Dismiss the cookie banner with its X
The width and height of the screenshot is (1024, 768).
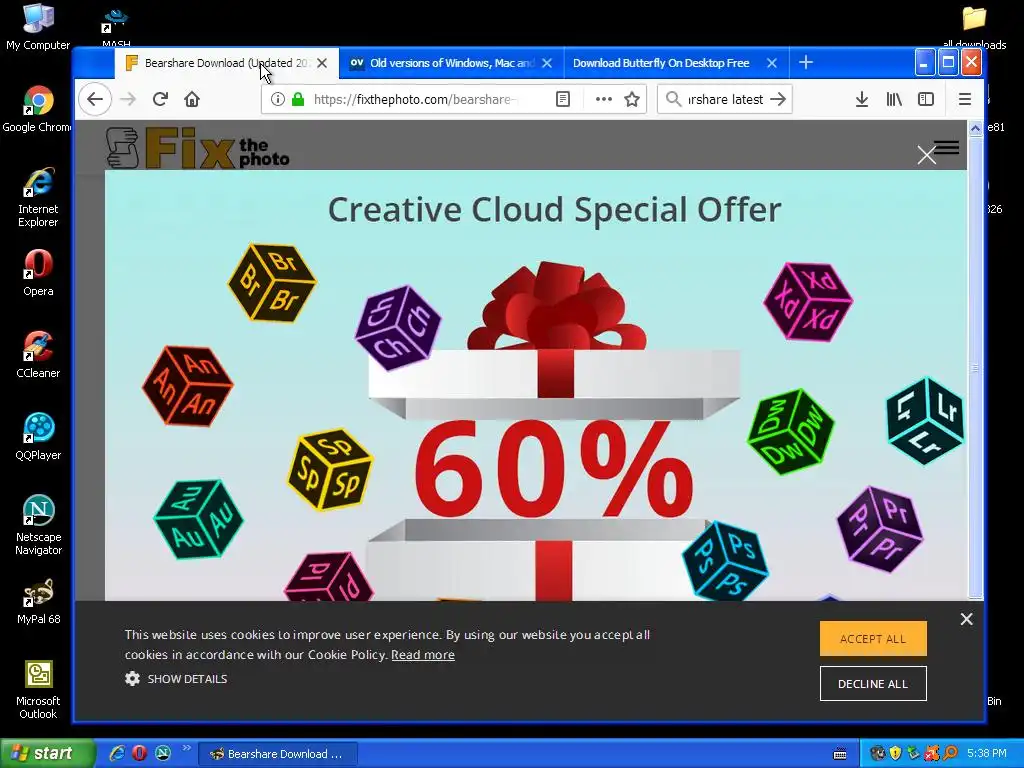(967, 619)
